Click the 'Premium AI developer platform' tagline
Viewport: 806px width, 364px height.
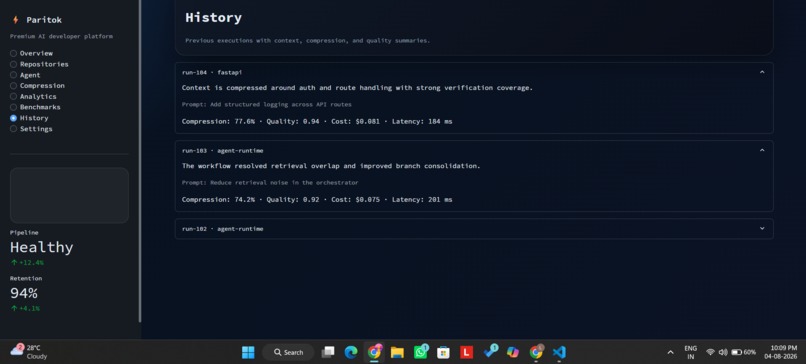tap(61, 37)
